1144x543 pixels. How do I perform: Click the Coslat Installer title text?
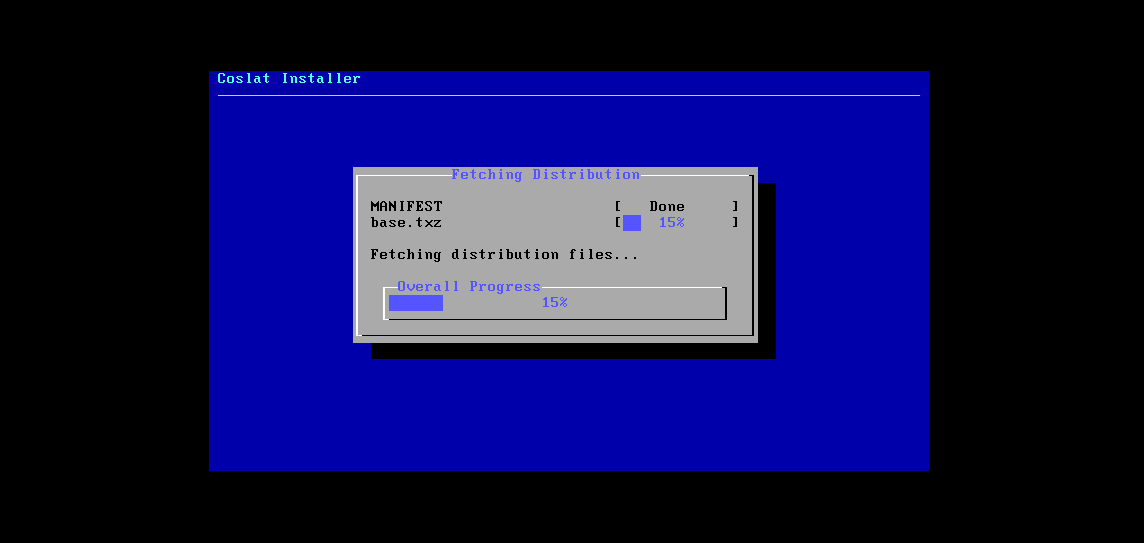[289, 78]
